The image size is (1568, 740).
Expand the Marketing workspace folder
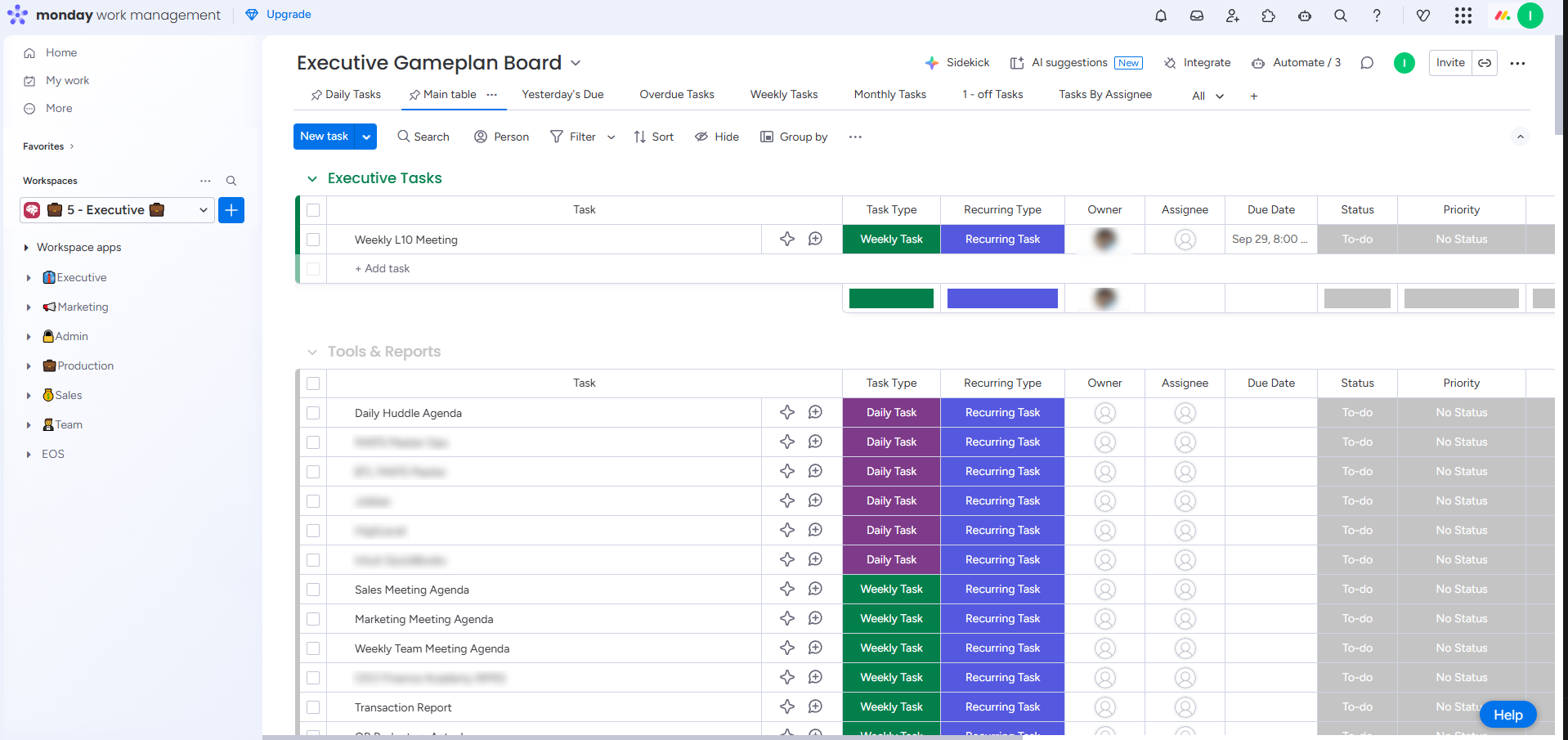29,307
